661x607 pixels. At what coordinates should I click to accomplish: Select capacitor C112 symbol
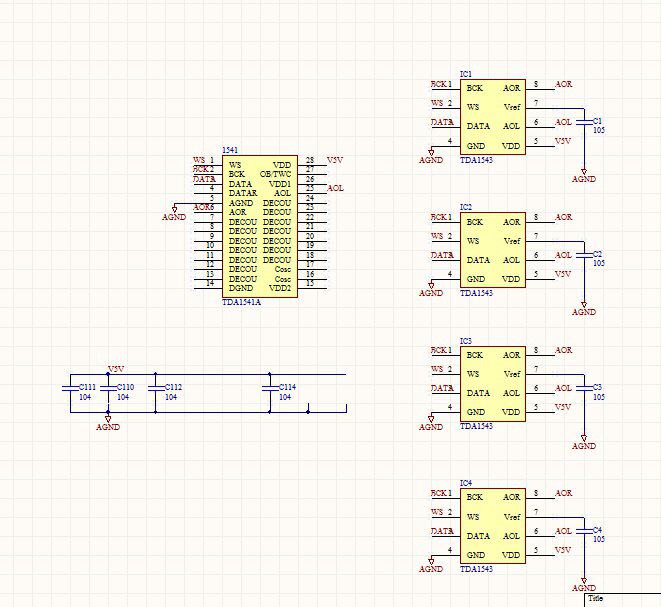tap(156, 388)
